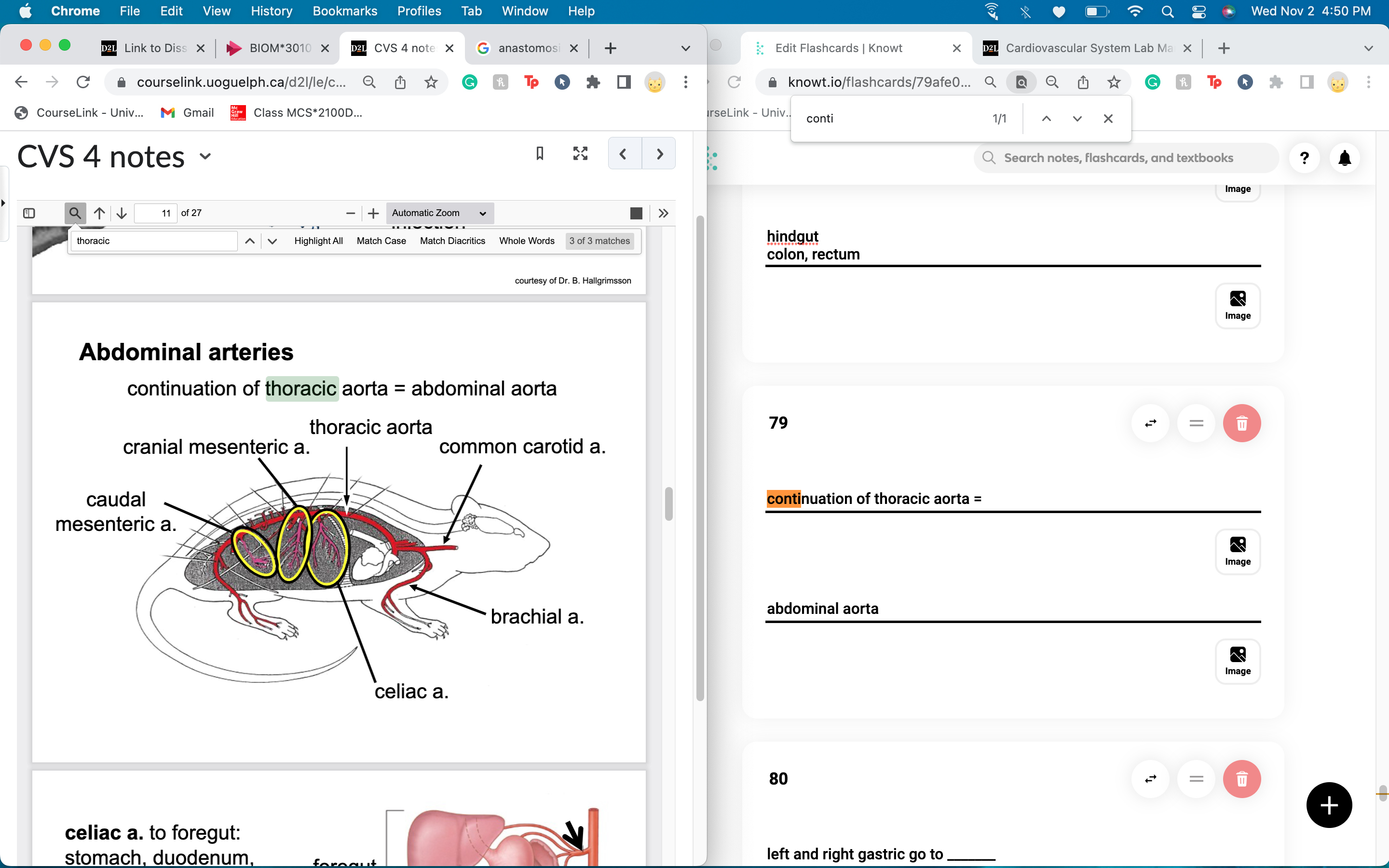Open Chrome Bookmarks menu
1389x868 pixels.
[x=345, y=11]
